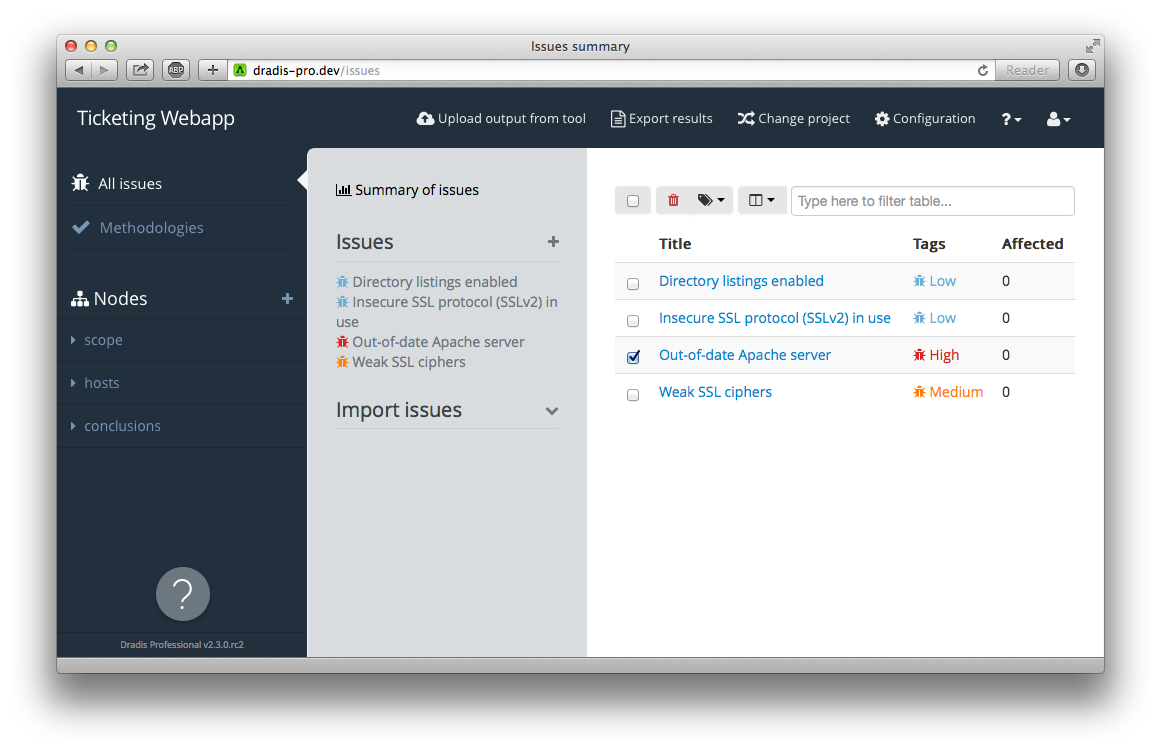Click the ABP Adblock extension icon

[x=175, y=70]
